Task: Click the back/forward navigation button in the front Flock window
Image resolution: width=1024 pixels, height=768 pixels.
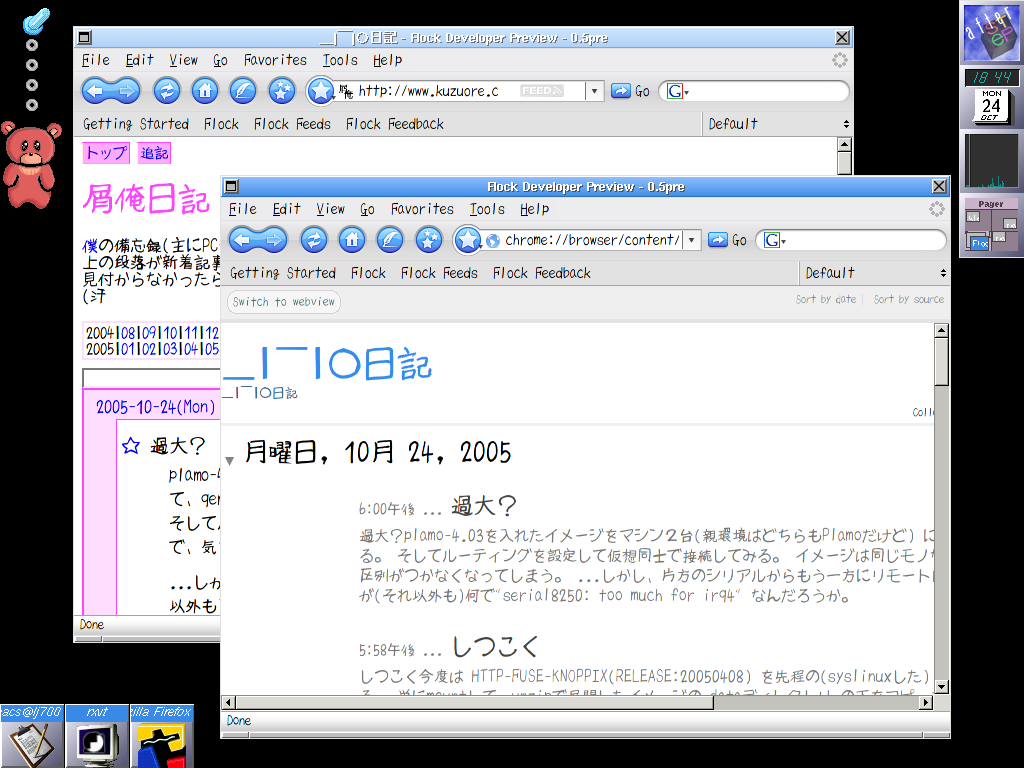Action: tap(258, 240)
